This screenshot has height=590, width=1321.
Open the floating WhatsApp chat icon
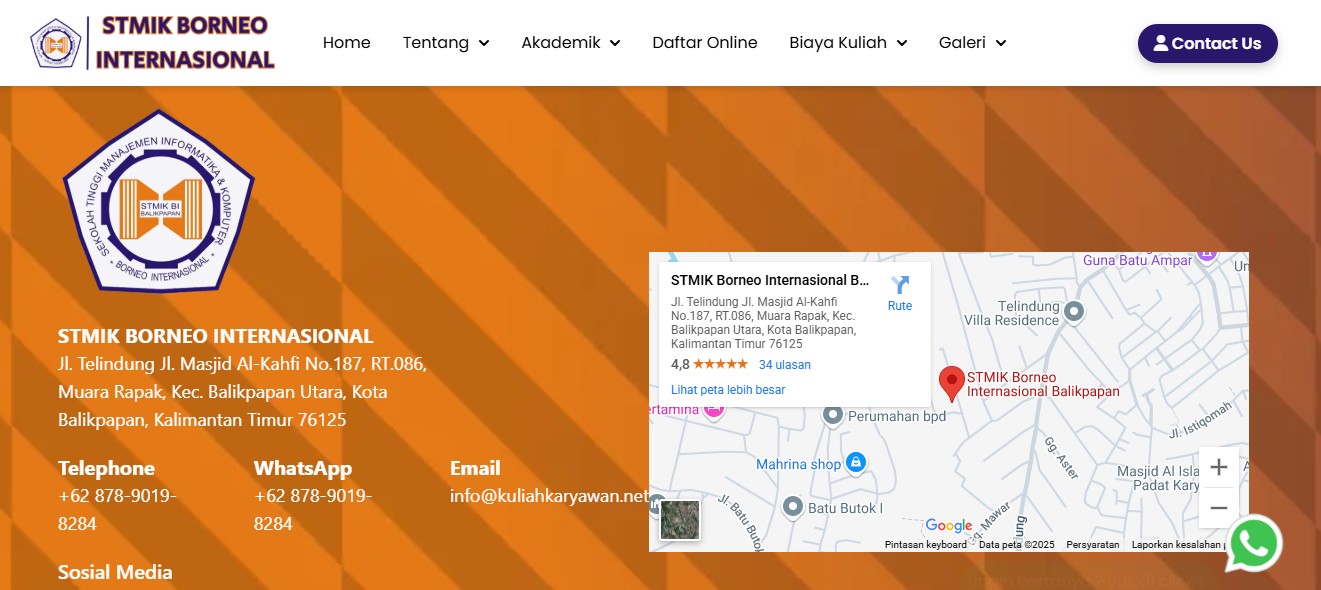pos(1254,544)
